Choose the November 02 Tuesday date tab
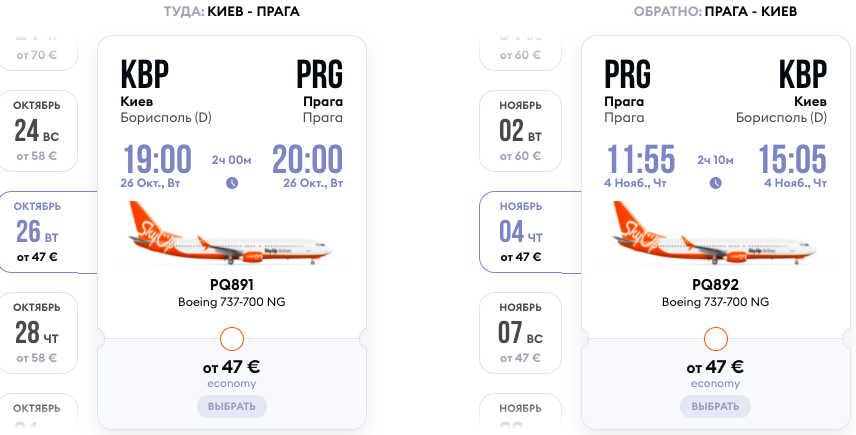856x435 pixels. [520, 131]
